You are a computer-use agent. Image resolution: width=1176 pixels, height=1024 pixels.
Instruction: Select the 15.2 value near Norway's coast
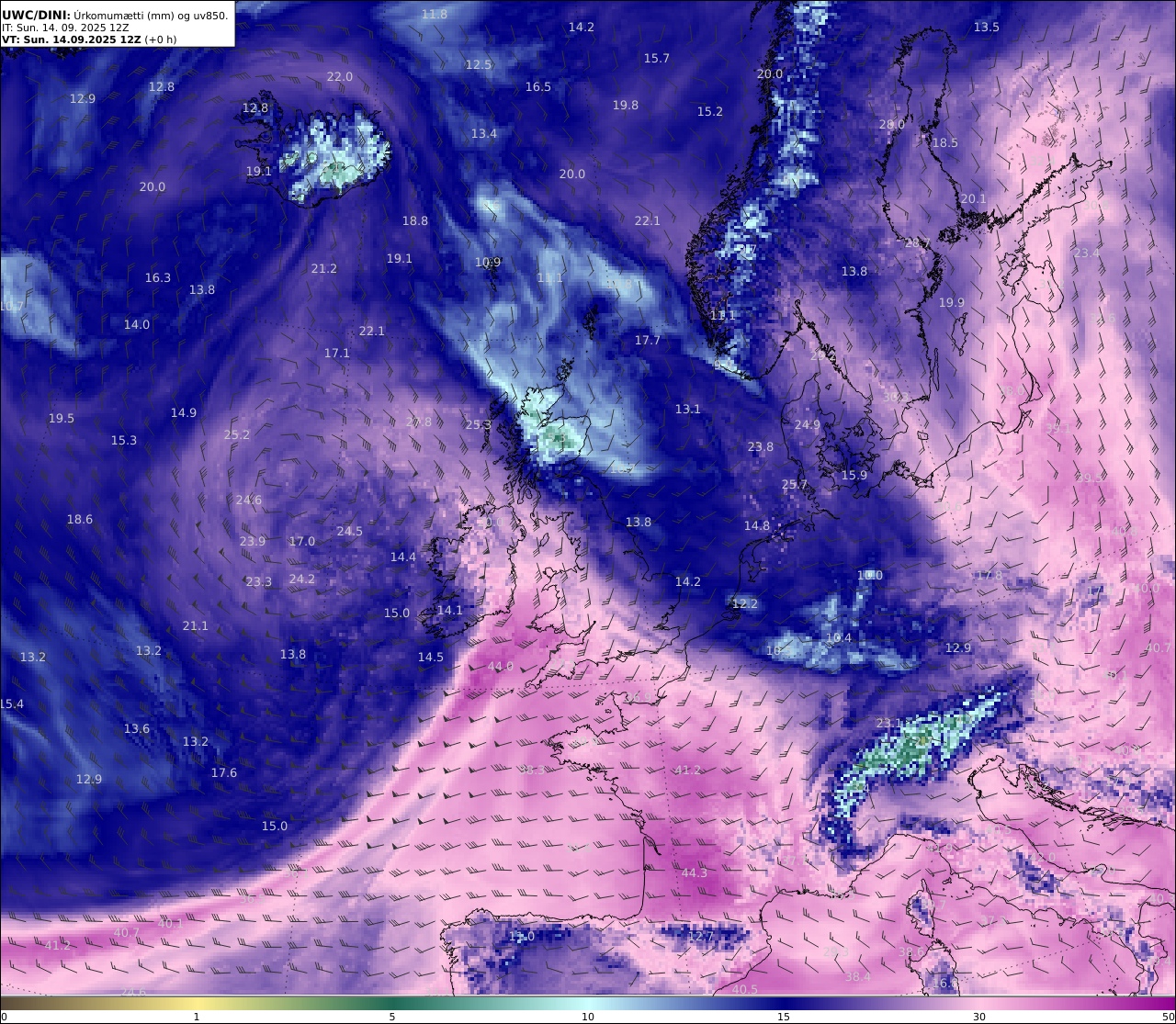(709, 111)
